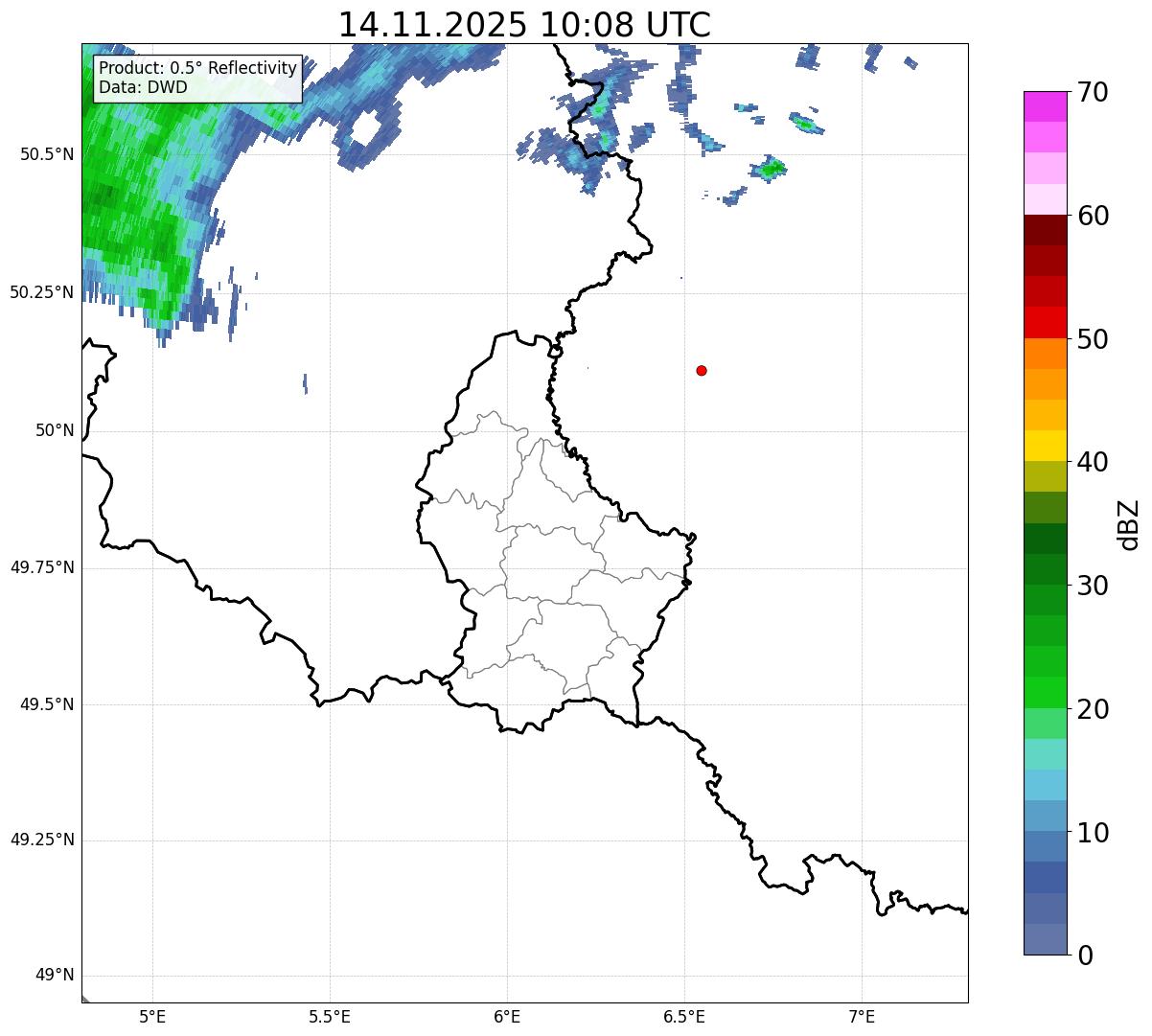The height and width of the screenshot is (1036, 1152).
Task: Click the colorbar tick label 40
Action: pyautogui.click(x=1093, y=462)
